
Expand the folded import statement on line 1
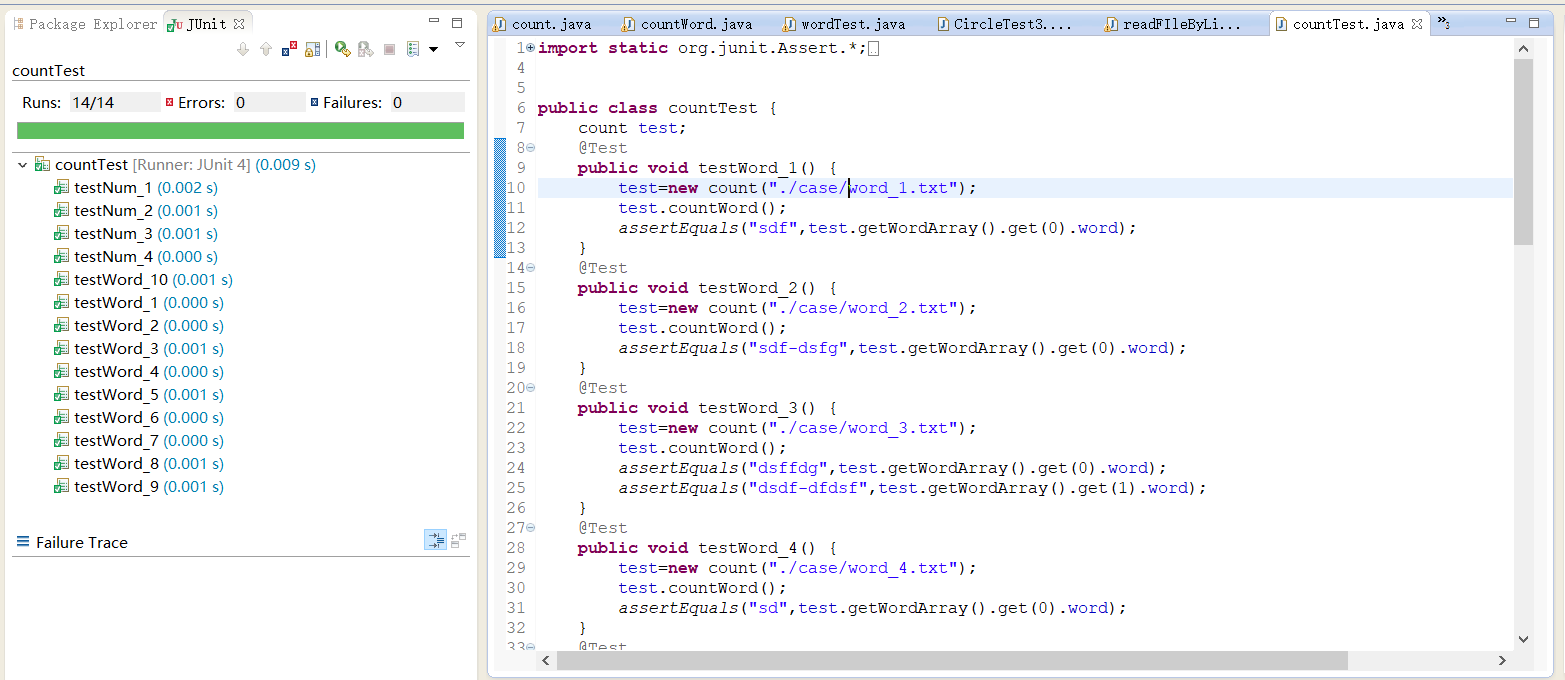[530, 48]
